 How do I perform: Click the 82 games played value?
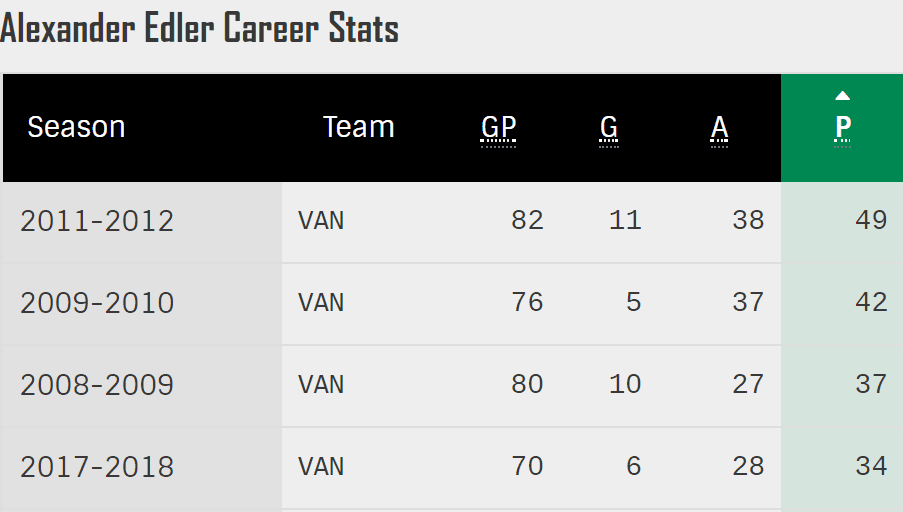coord(527,220)
